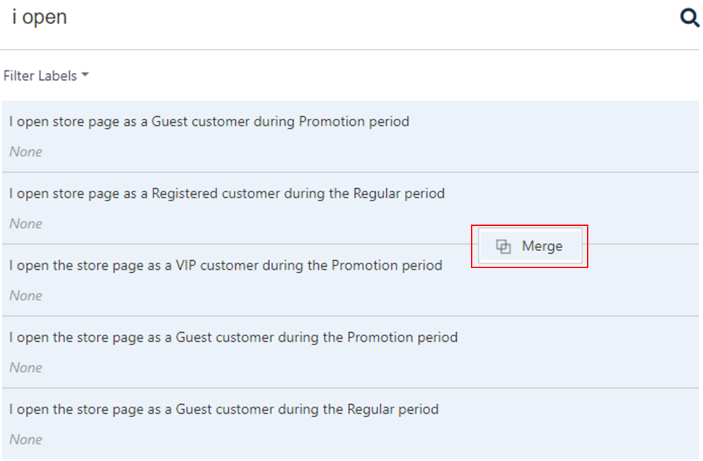
Task: Click the search magnifier icon
Action: (690, 18)
